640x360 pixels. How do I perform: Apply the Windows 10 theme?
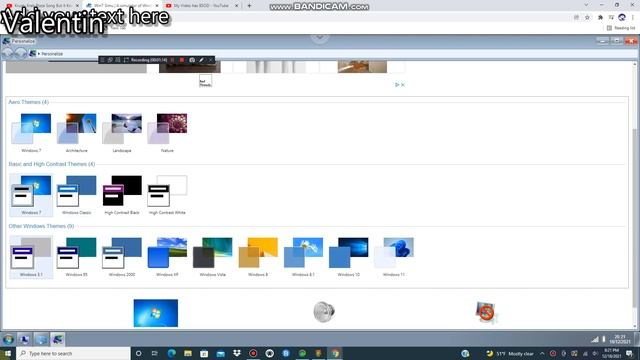349,257
